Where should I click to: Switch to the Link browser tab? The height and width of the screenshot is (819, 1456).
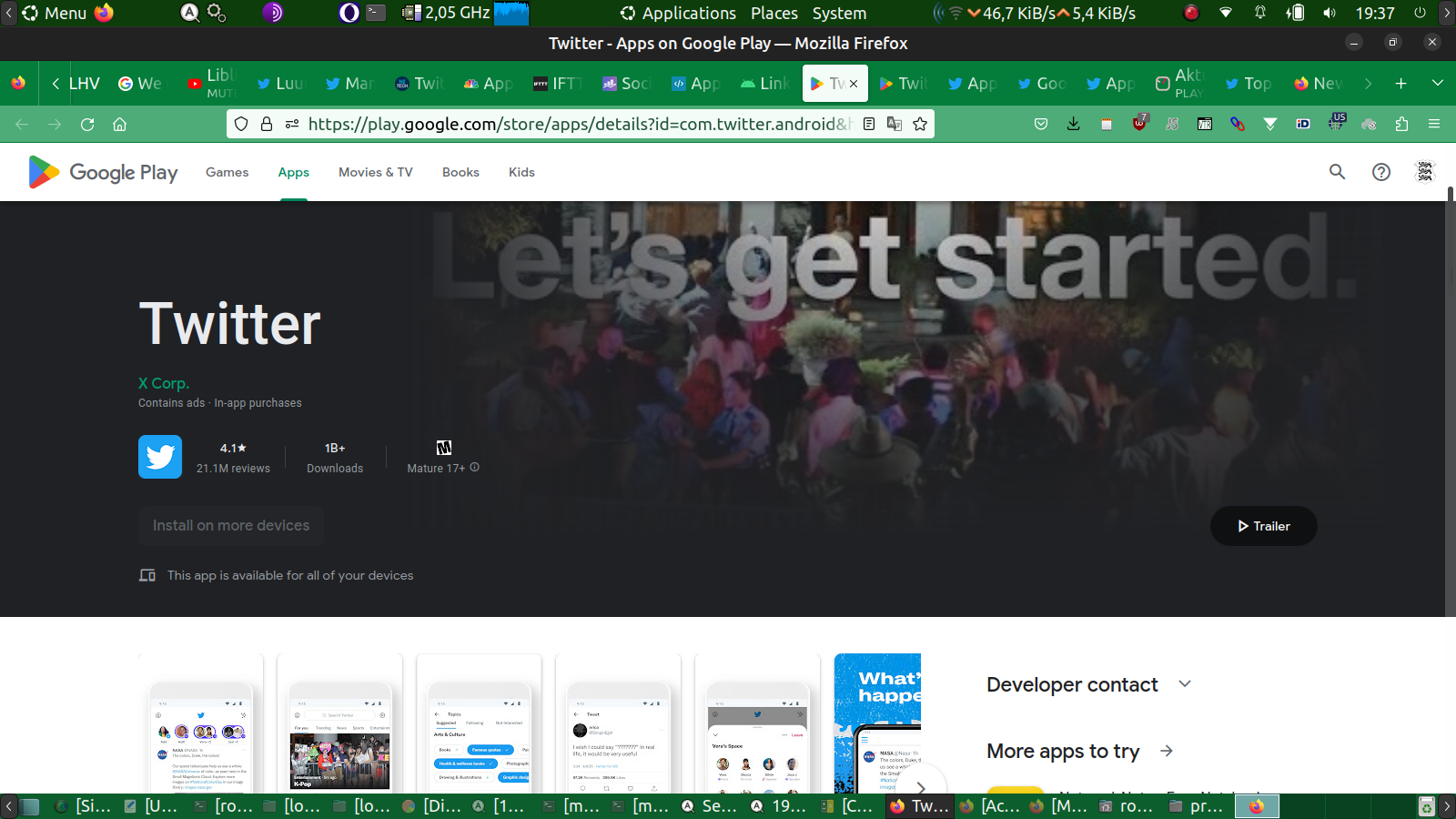pyautogui.click(x=764, y=84)
